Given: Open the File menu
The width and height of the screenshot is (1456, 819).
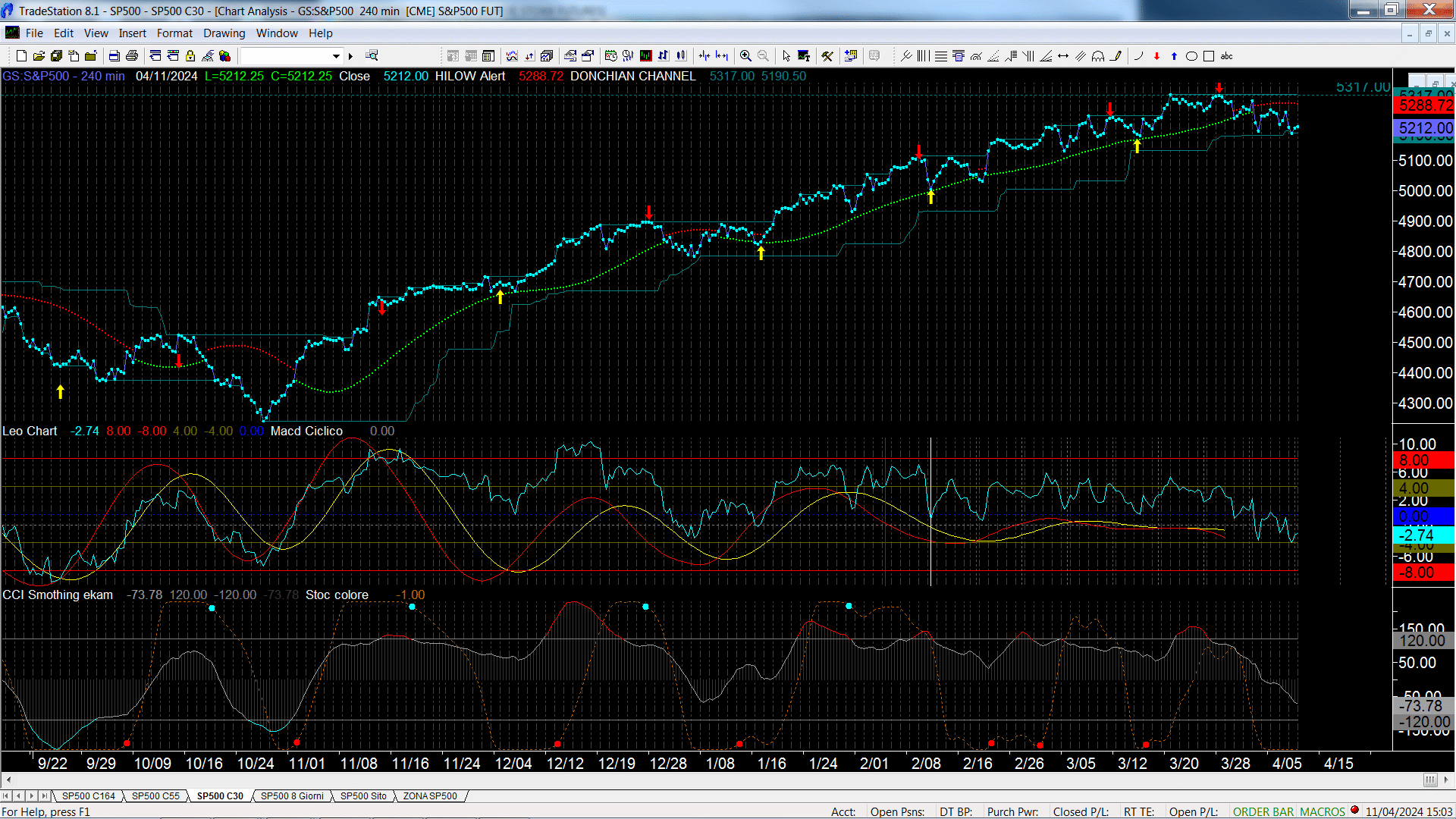Looking at the screenshot, I should pos(34,33).
